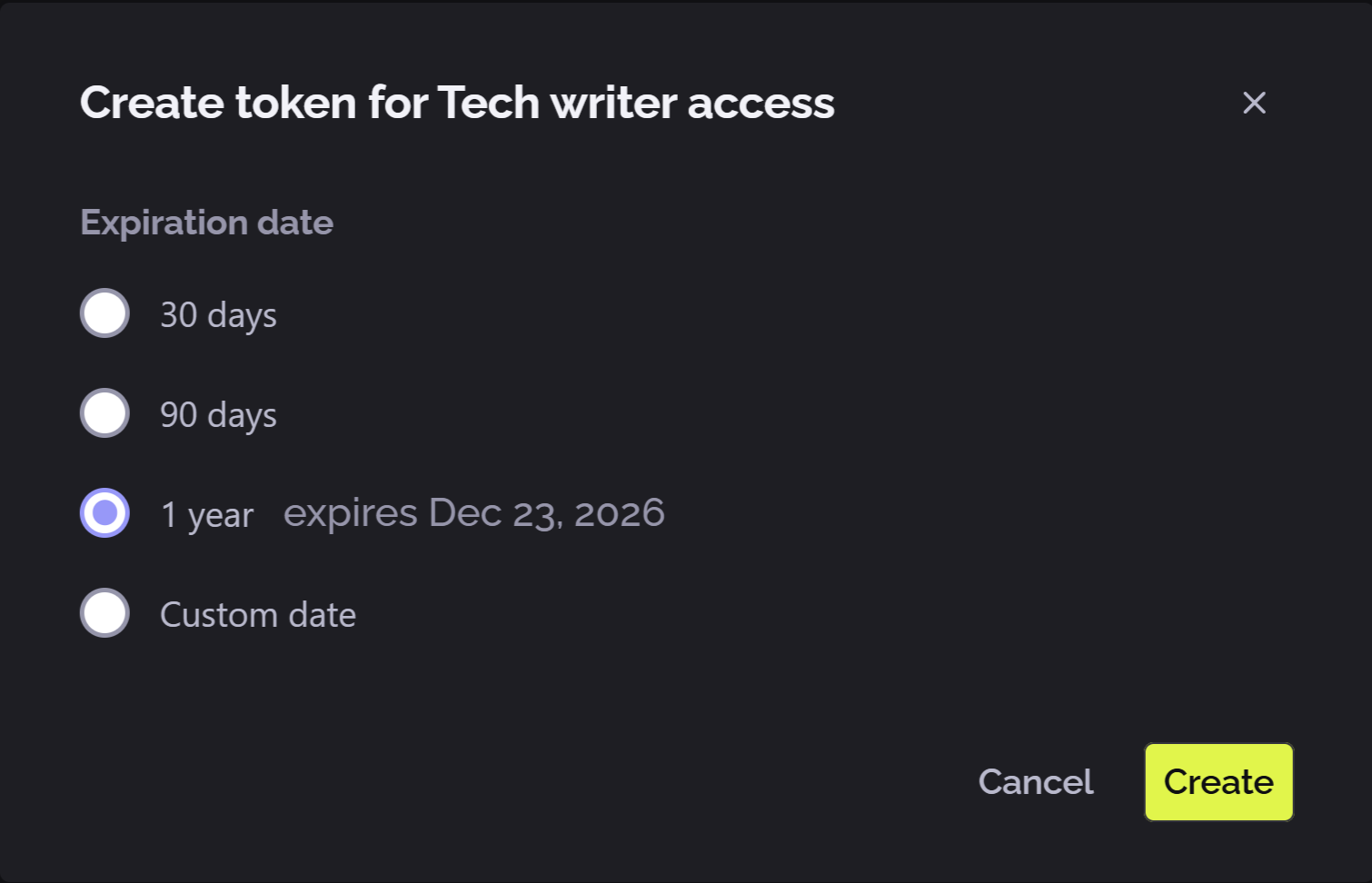The height and width of the screenshot is (883, 1372).
Task: Select the 30 days radio button
Action: pos(104,313)
